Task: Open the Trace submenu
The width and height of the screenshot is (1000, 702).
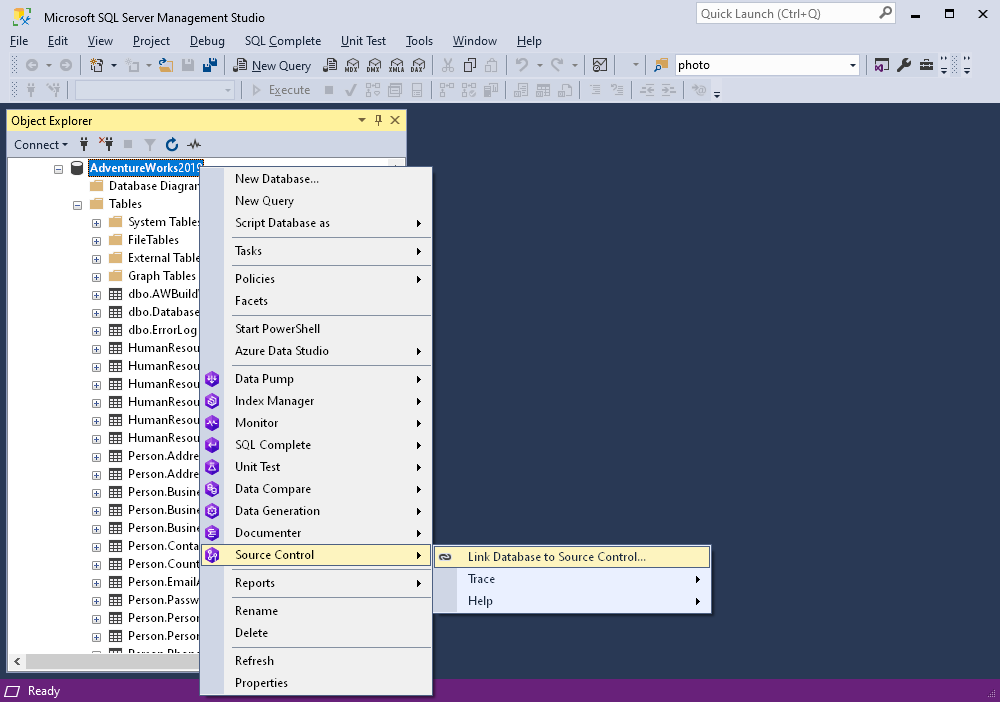Action: point(572,579)
